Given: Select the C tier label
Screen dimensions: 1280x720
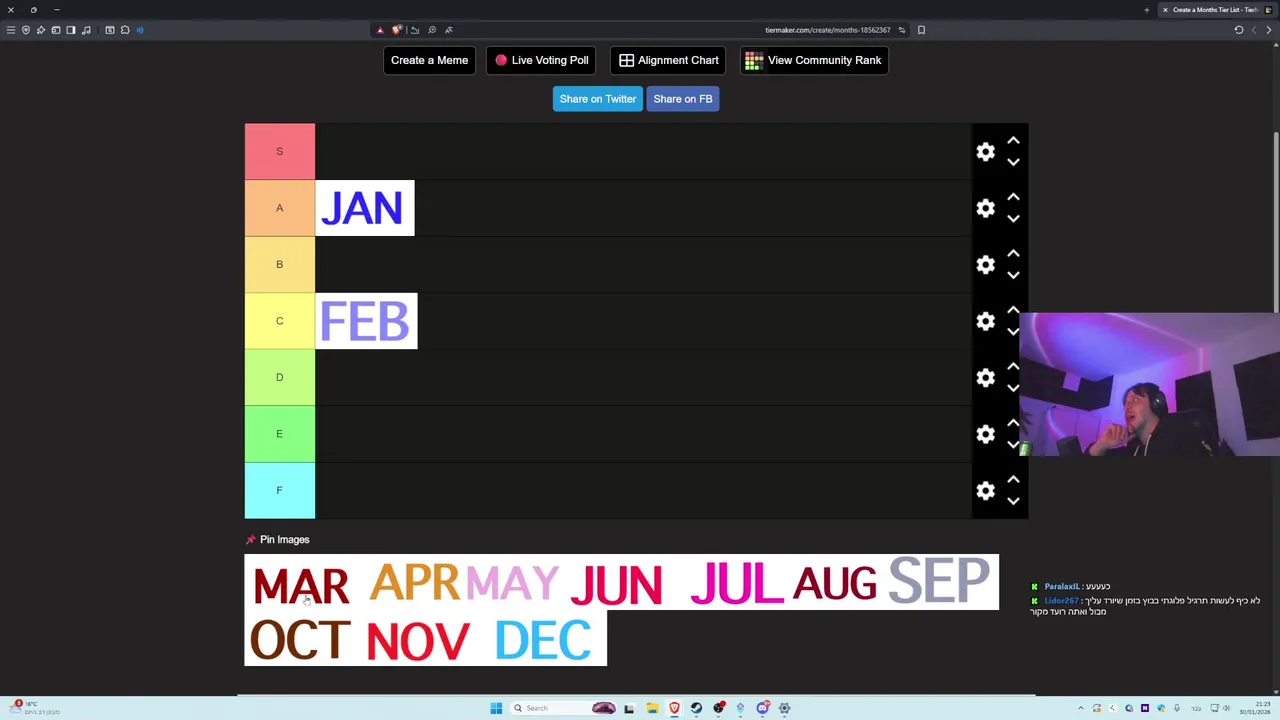Looking at the screenshot, I should (x=280, y=321).
